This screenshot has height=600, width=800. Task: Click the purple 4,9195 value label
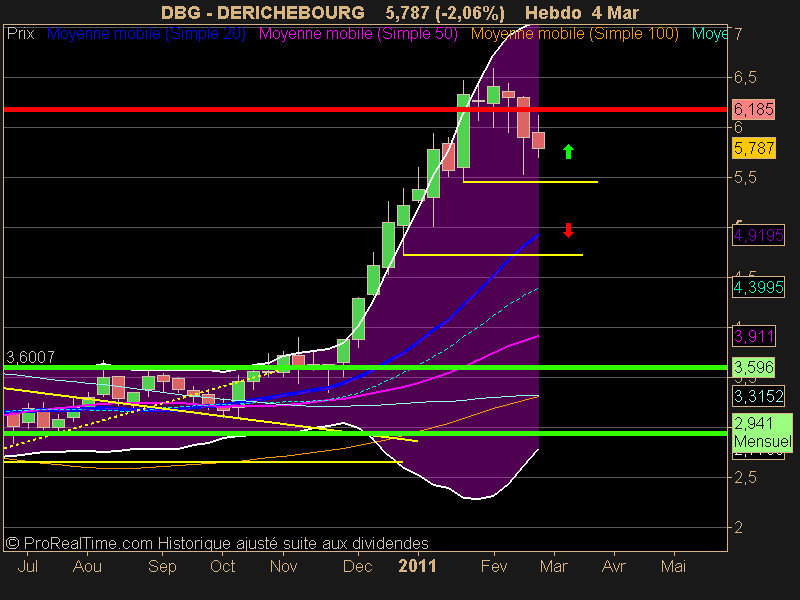pos(758,235)
